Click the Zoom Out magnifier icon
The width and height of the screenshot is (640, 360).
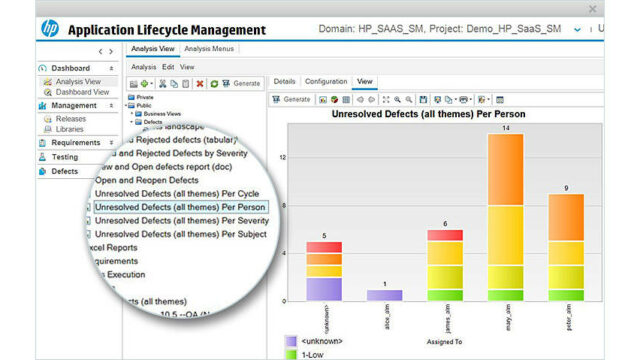[409, 99]
